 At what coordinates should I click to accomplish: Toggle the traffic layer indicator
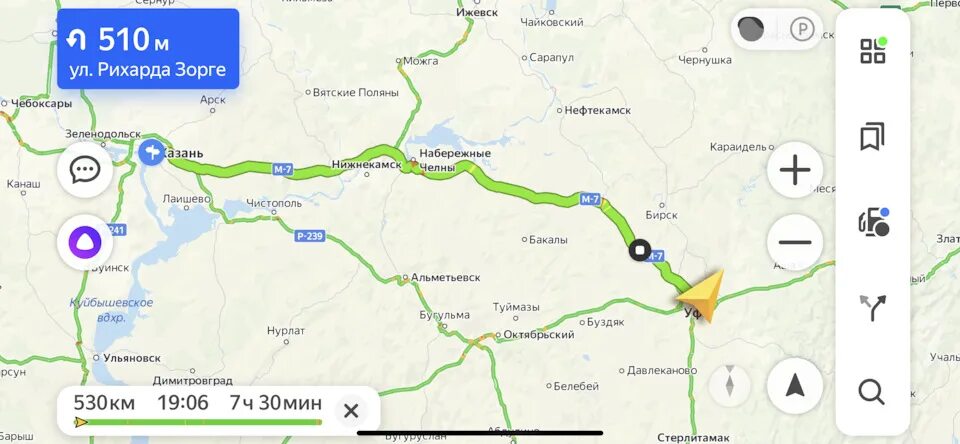click(x=751, y=29)
